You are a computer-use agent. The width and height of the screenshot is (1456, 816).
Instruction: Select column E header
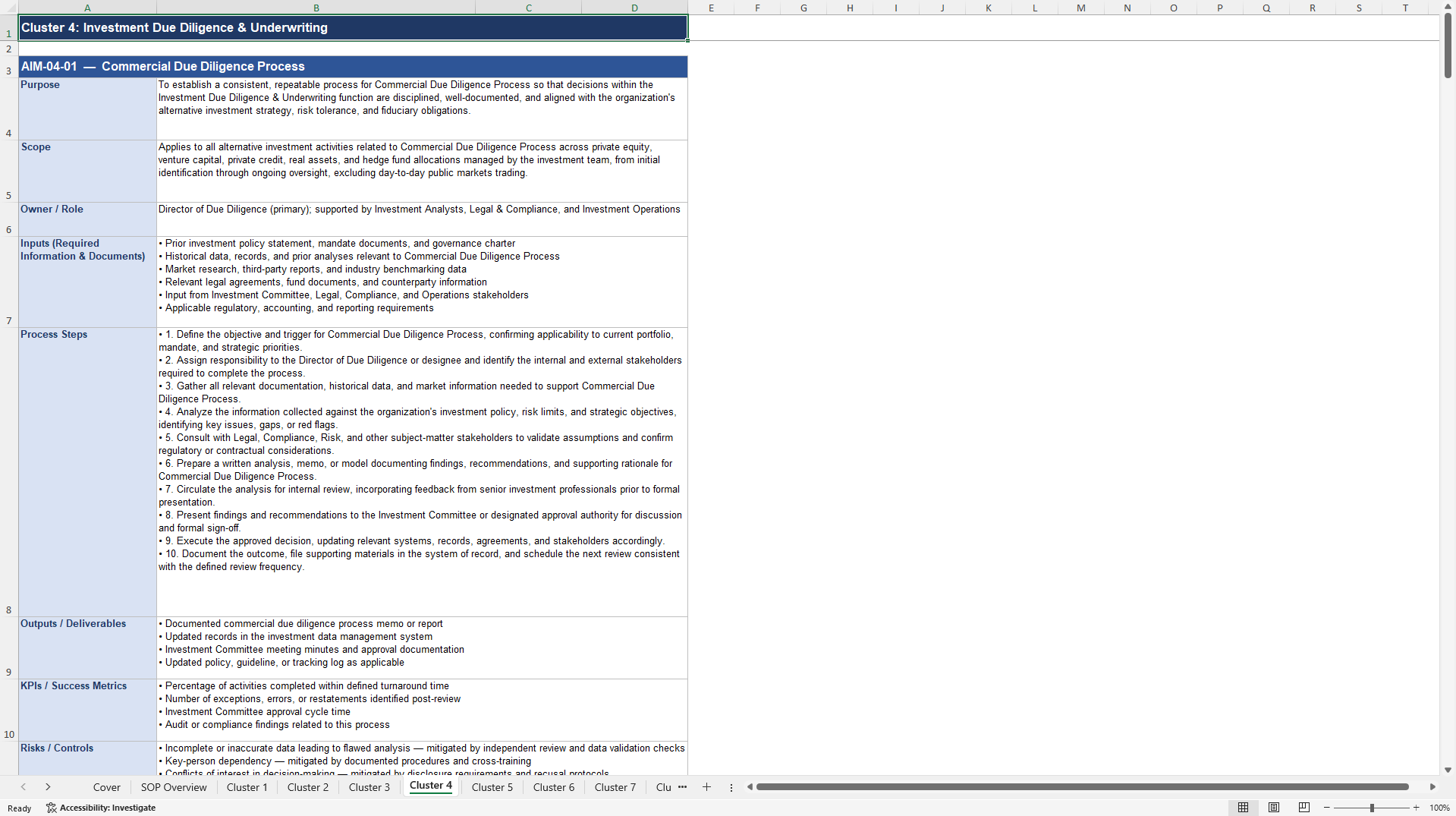(x=711, y=8)
